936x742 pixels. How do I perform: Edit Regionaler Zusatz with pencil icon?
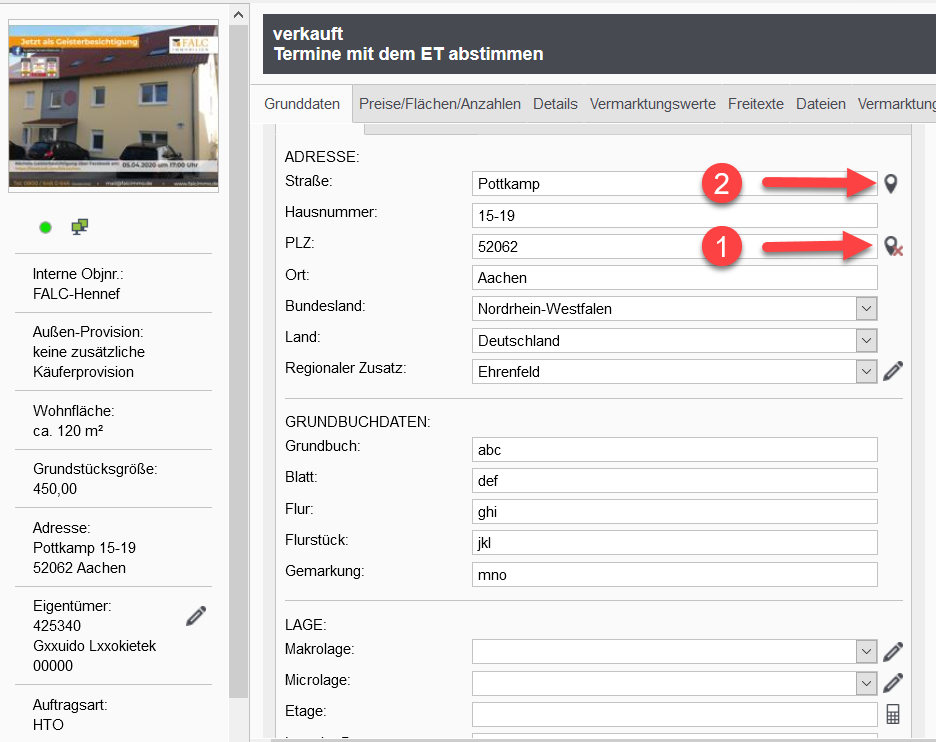pyautogui.click(x=893, y=371)
